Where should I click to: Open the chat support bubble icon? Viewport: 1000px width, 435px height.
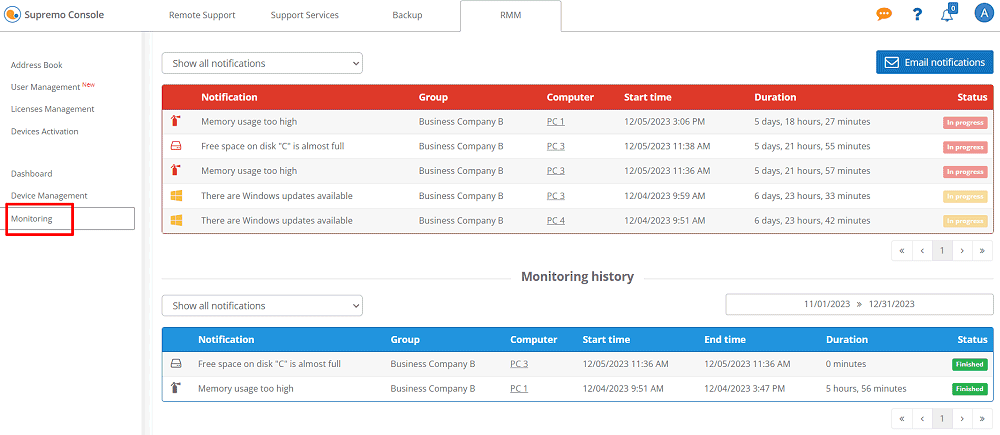click(x=884, y=14)
